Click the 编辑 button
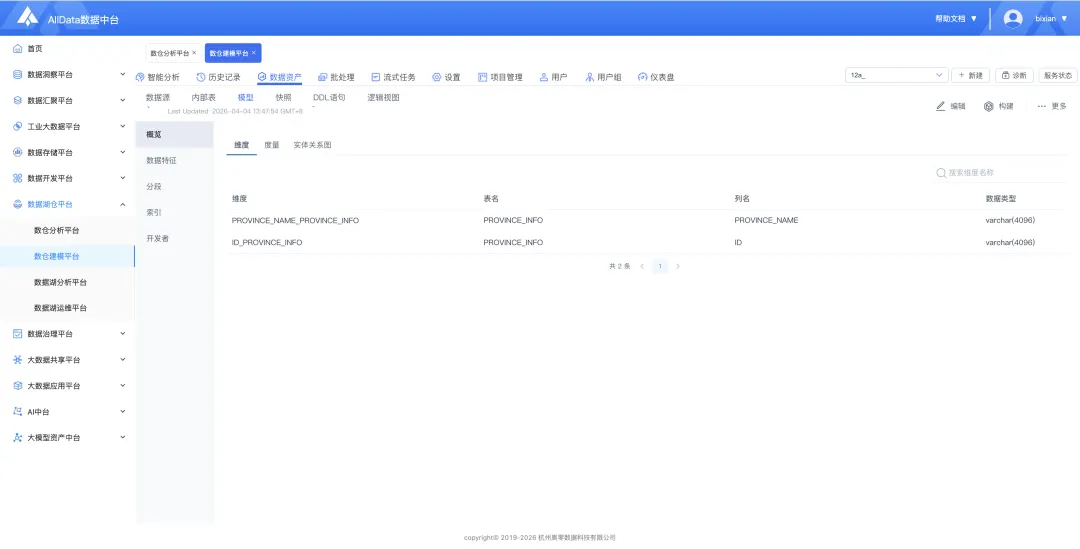 pyautogui.click(x=951, y=106)
